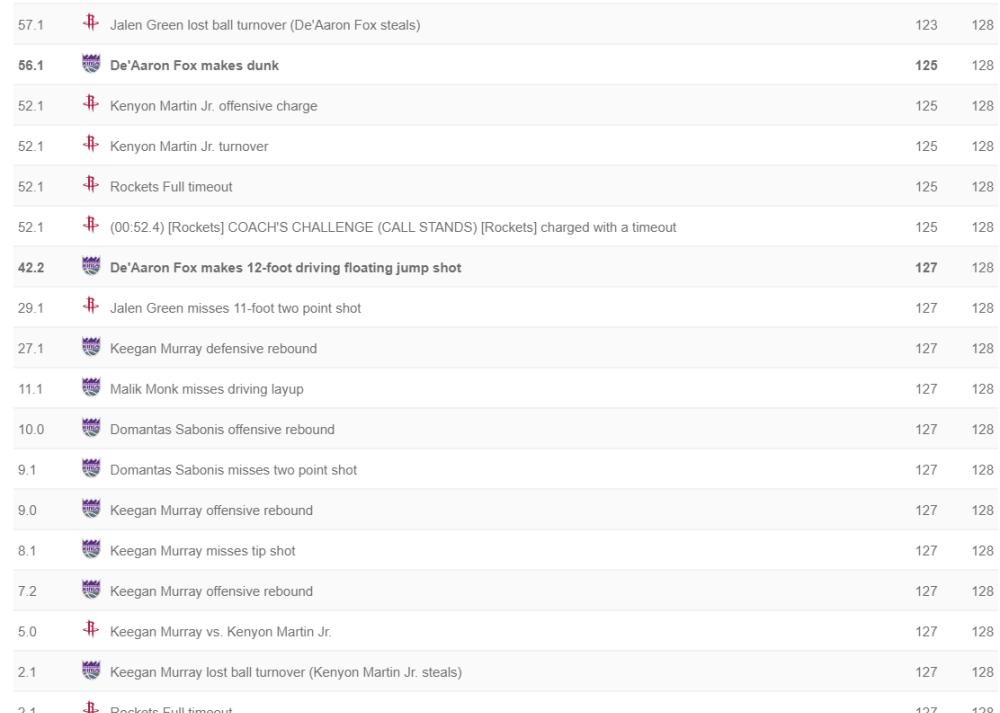This screenshot has width=1000, height=713.
Task: Select the De'Aaron Fox makes dunk play text
Action: pos(194,66)
